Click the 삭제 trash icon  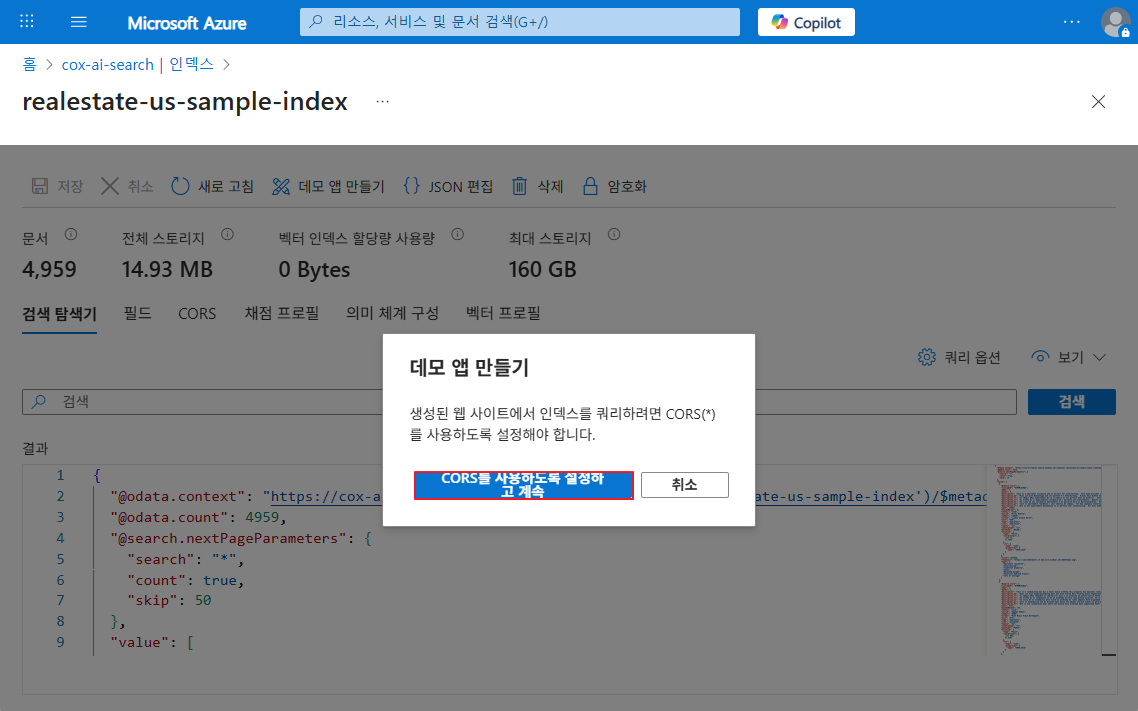point(520,186)
